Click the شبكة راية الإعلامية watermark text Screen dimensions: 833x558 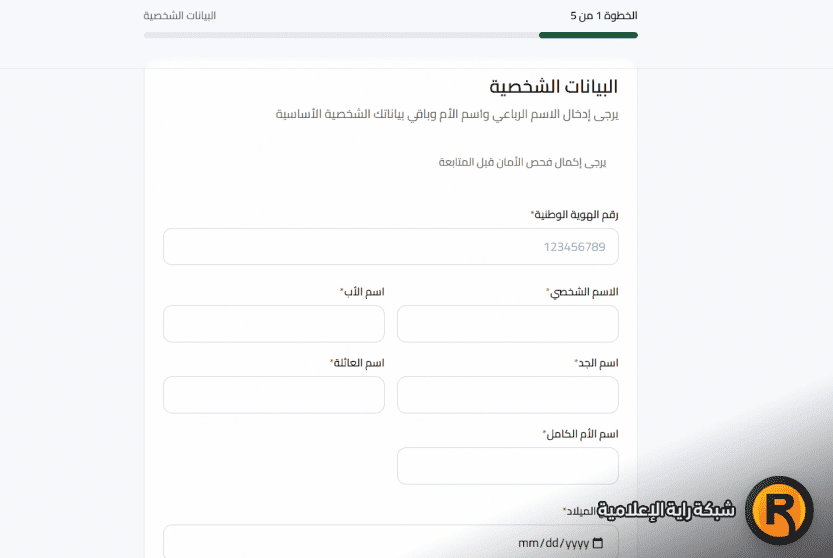(x=666, y=510)
